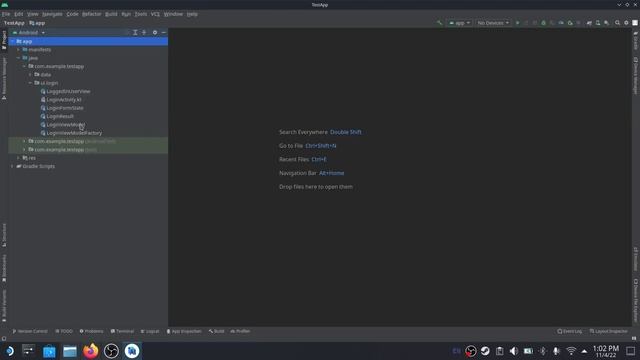This screenshot has width=640, height=360.
Task: Open the Resource Manager side tab
Action: (x=4, y=78)
